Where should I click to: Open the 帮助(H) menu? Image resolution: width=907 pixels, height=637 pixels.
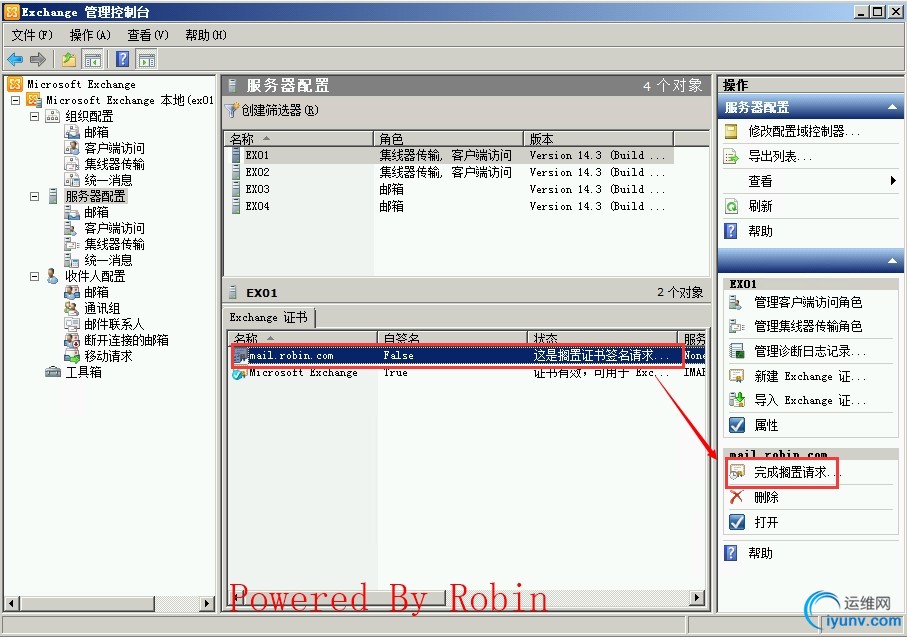point(206,35)
